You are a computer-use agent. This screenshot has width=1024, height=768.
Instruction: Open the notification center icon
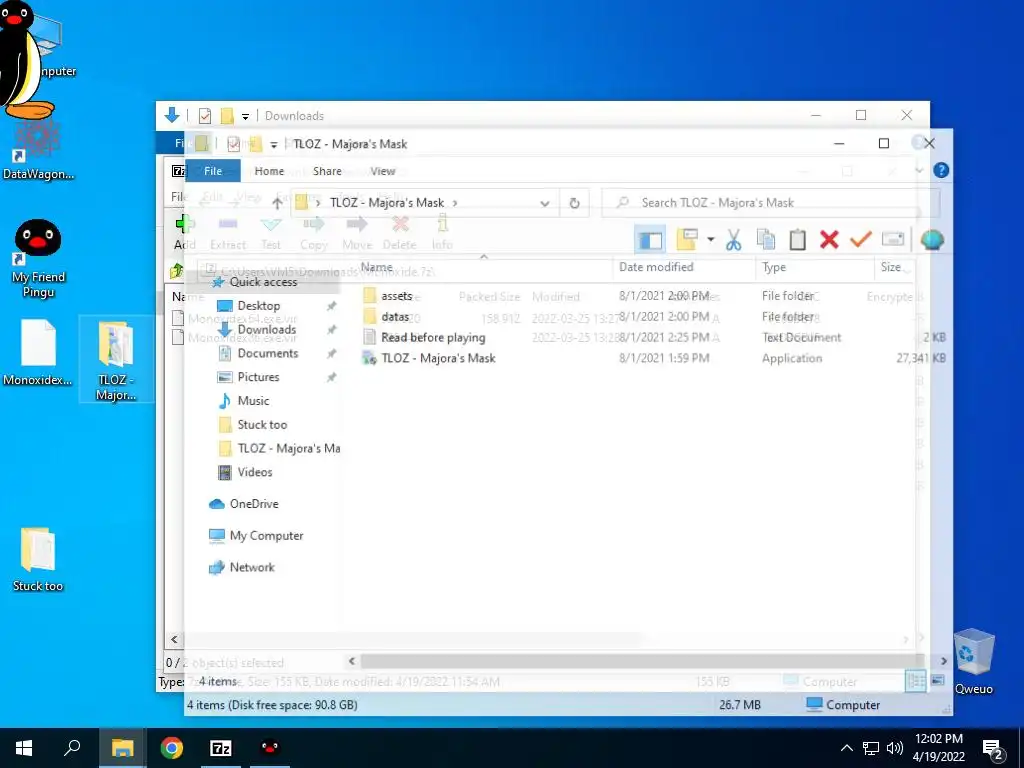[x=993, y=750]
